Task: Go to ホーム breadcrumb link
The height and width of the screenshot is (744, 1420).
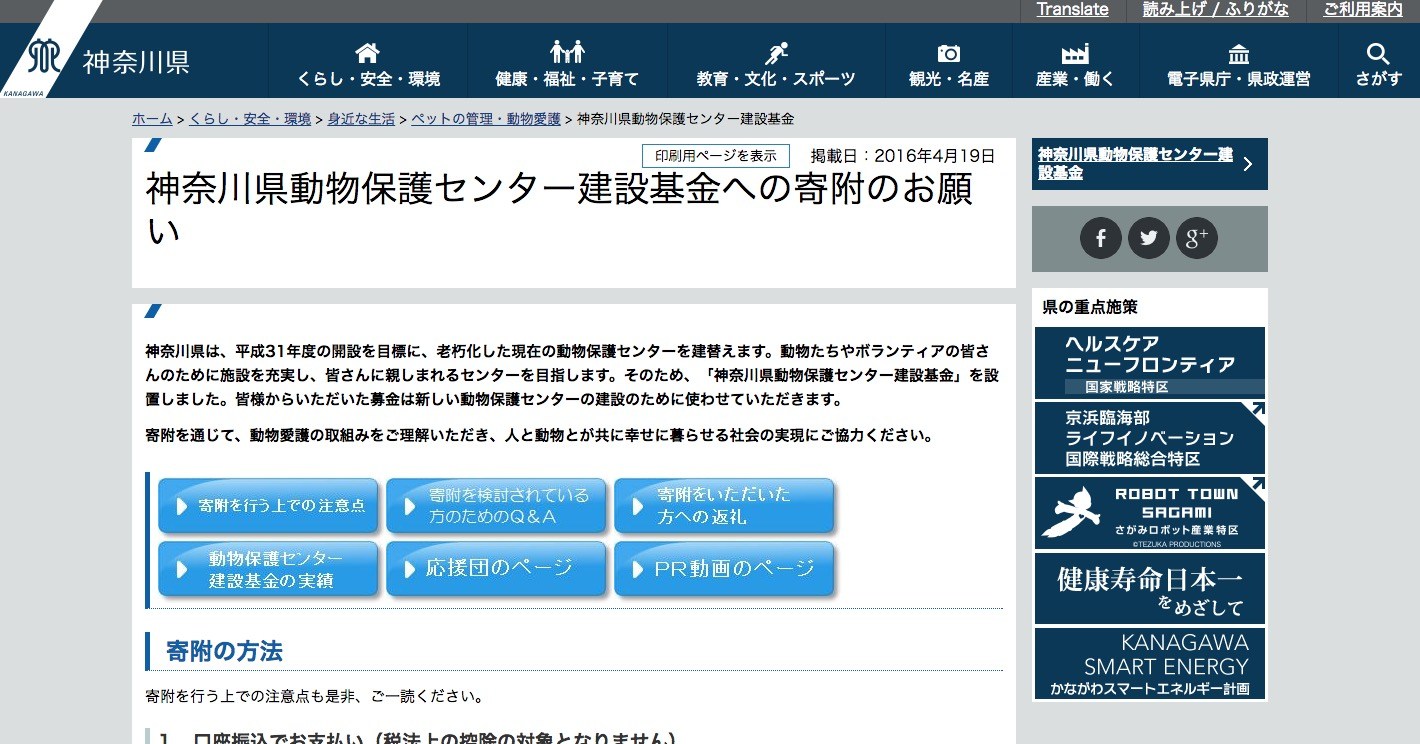Action: tap(152, 119)
